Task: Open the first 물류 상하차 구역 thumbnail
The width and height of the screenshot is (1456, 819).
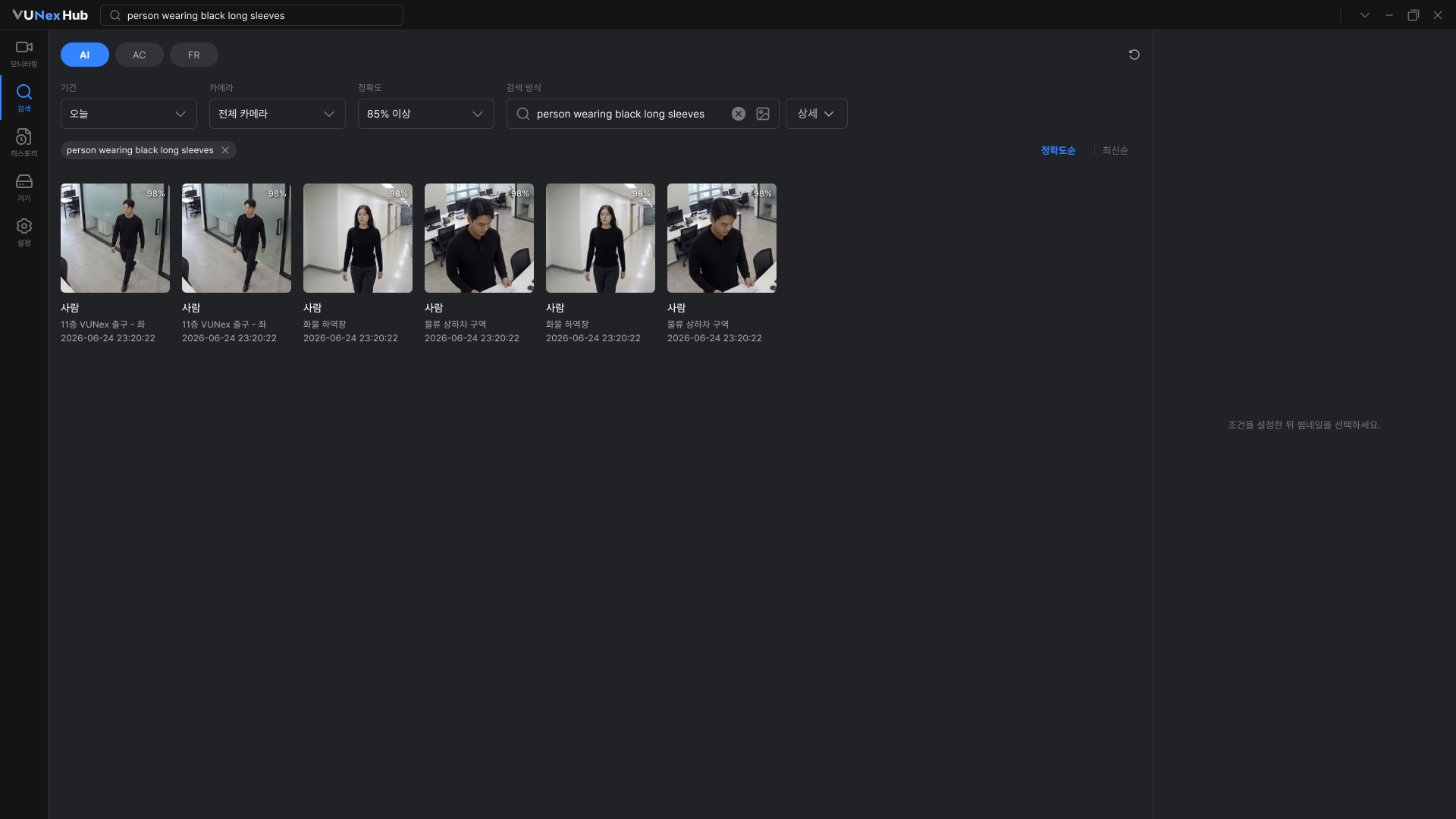Action: pyautogui.click(x=479, y=238)
